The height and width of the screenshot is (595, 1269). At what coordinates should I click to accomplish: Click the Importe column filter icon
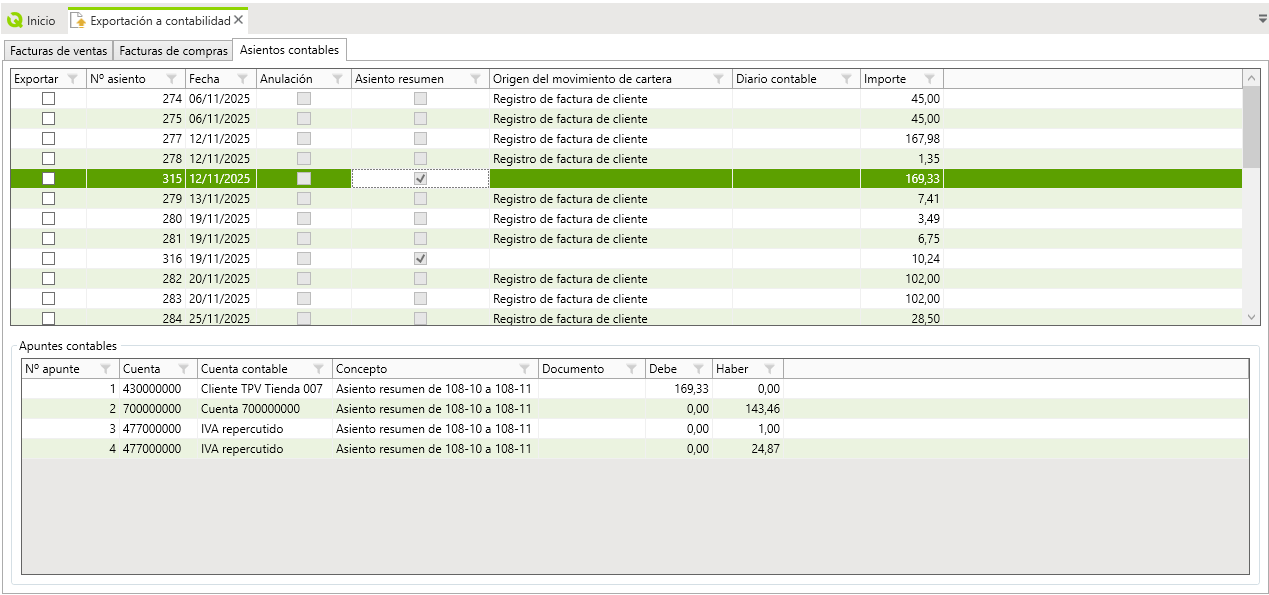[930, 79]
